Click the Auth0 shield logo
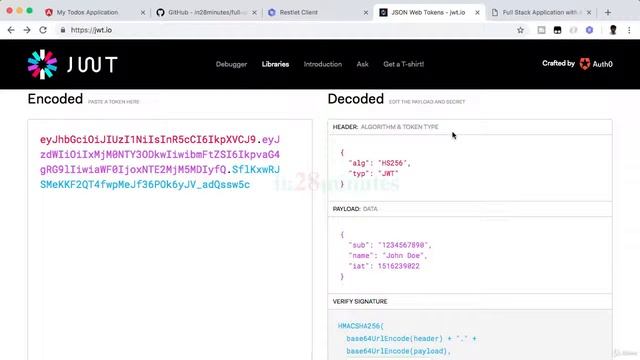Image resolution: width=640 pixels, height=360 pixels. pyautogui.click(x=585, y=64)
